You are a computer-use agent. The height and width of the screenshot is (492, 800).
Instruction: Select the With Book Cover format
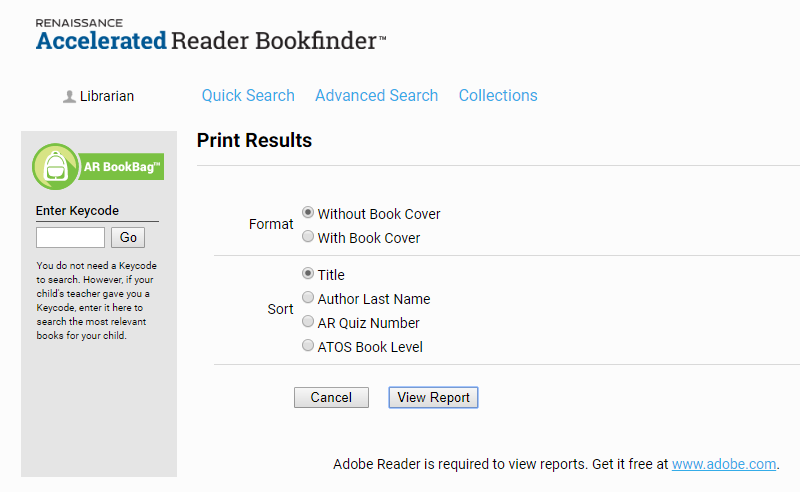(x=308, y=236)
